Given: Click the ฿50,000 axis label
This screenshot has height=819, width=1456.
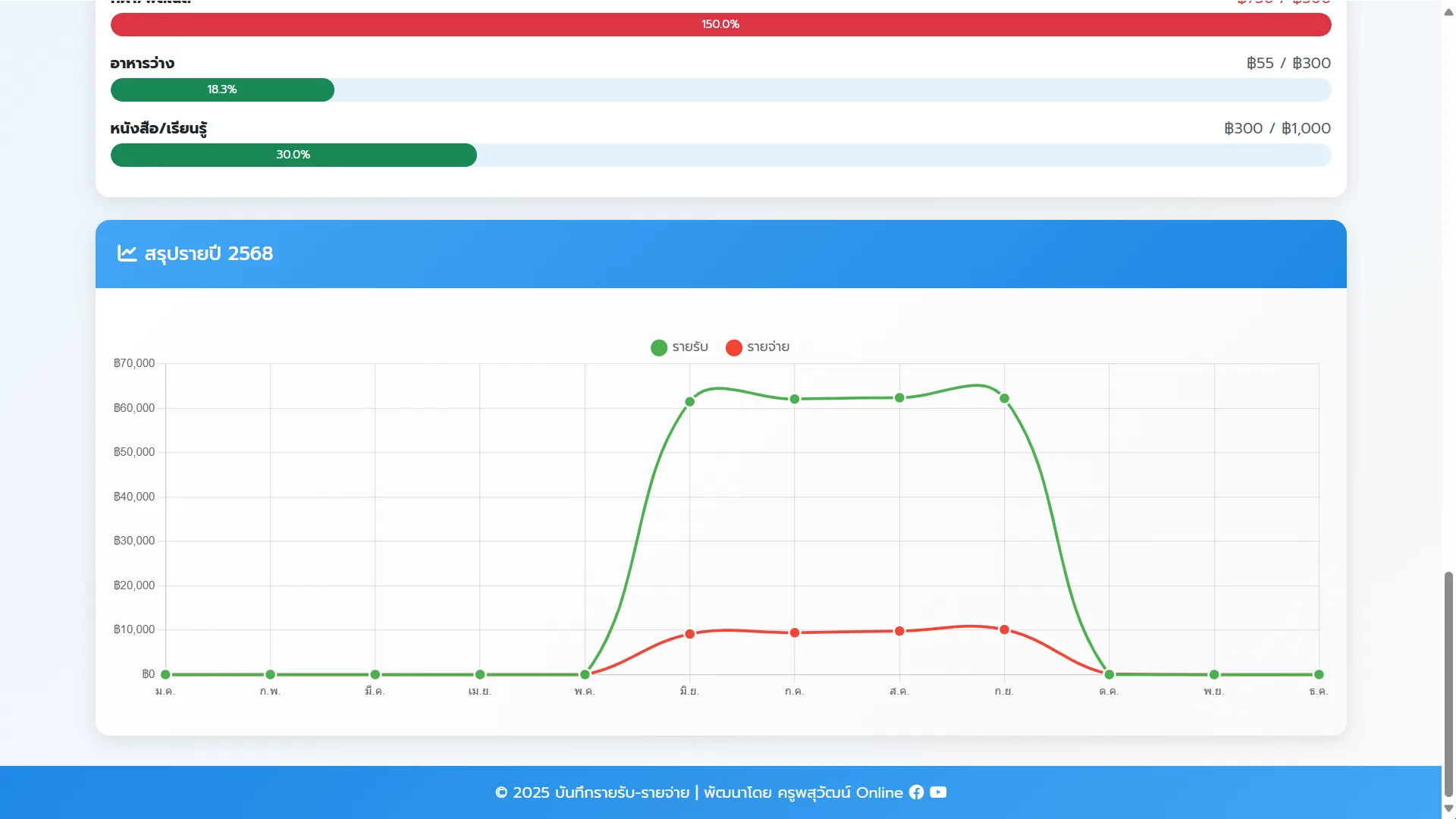Looking at the screenshot, I should coord(134,452).
